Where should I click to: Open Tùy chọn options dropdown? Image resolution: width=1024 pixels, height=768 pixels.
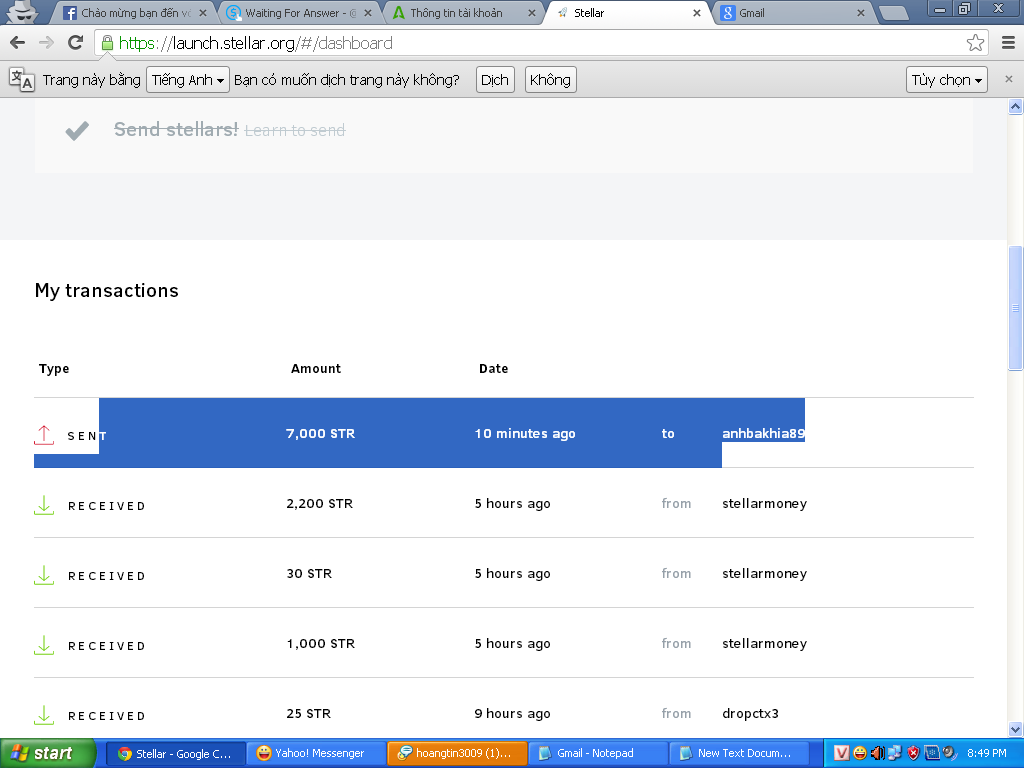coord(946,80)
